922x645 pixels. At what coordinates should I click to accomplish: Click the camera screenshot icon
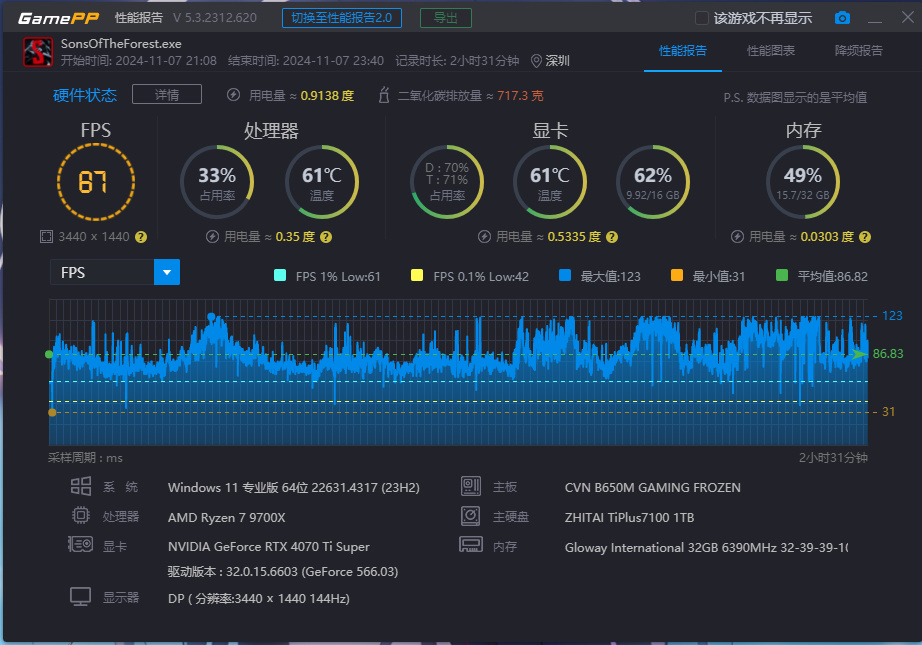coord(842,18)
